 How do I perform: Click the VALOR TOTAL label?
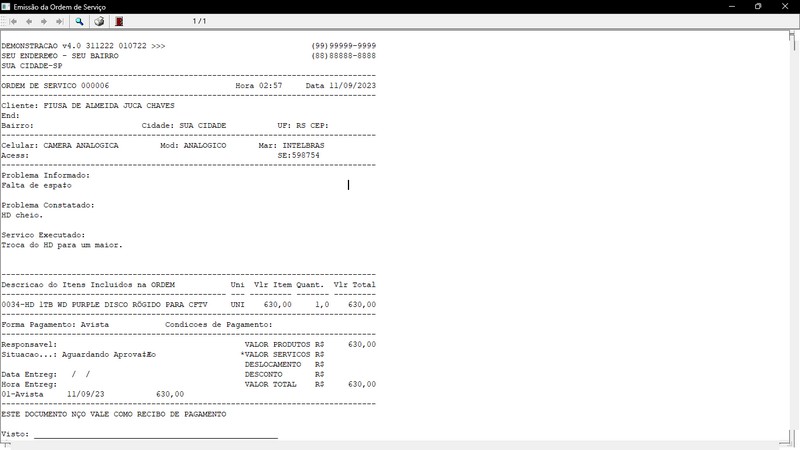coord(270,384)
